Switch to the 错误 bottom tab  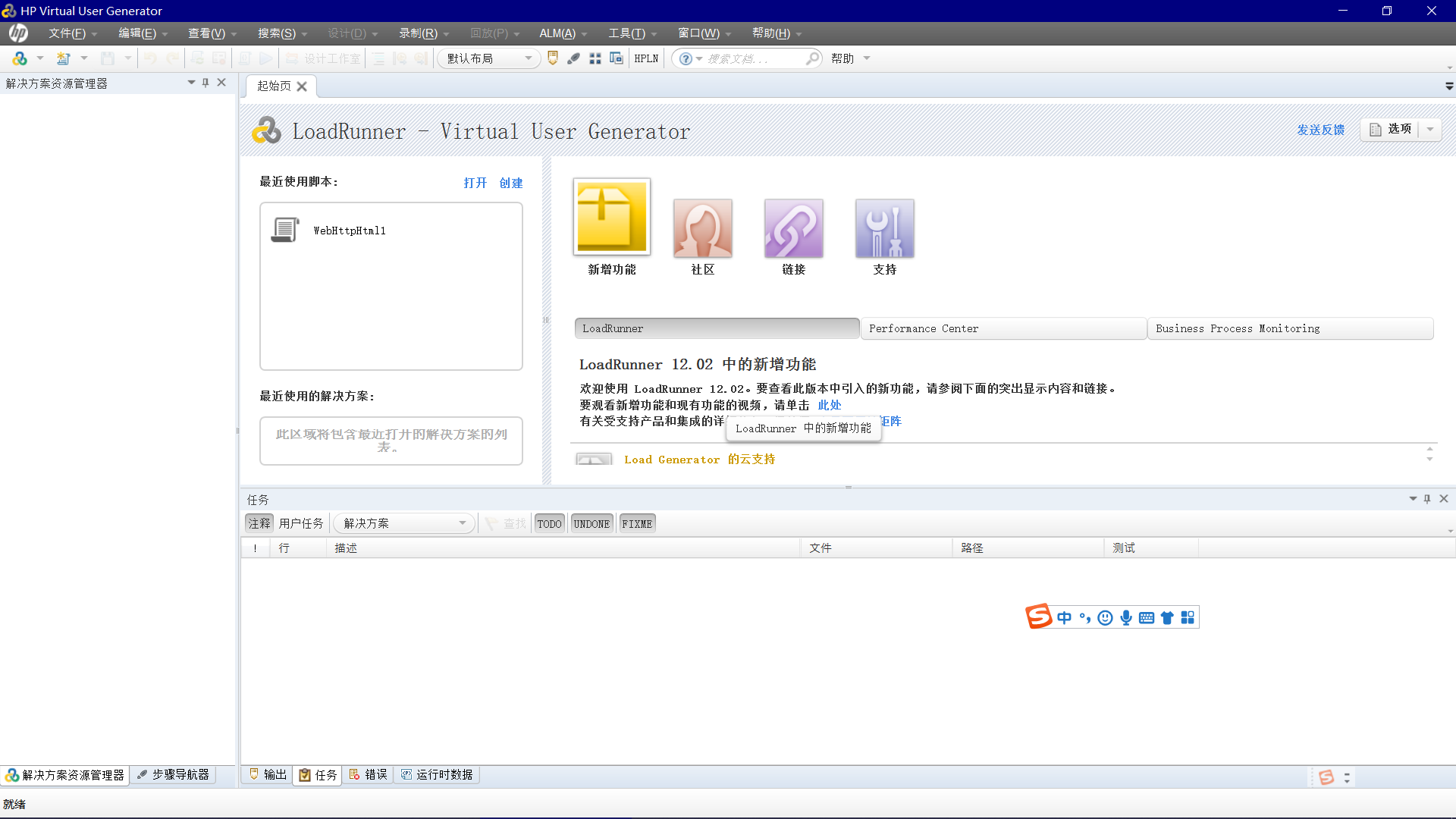point(369,774)
